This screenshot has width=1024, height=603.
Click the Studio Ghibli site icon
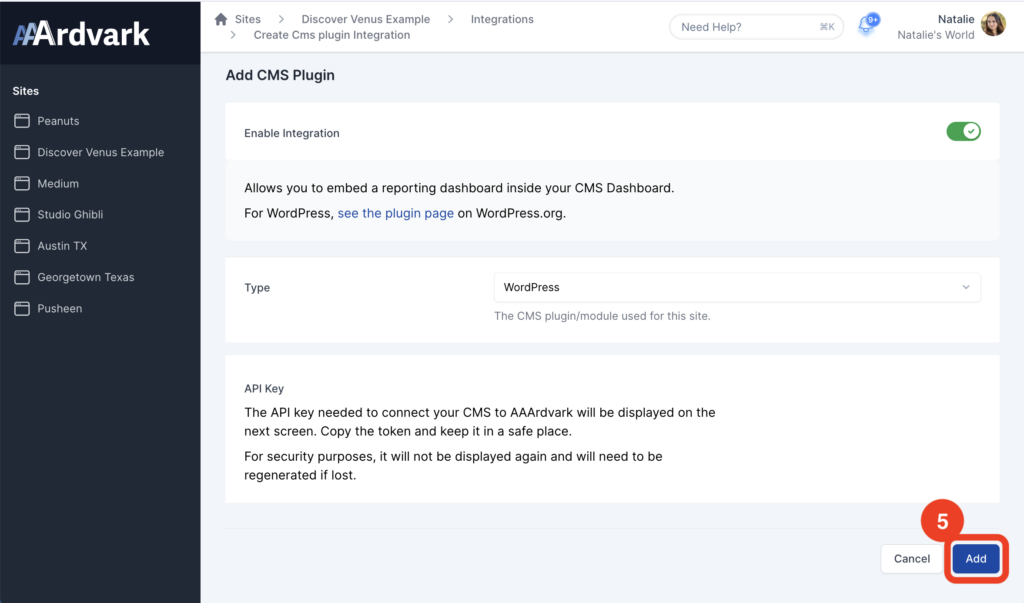point(21,215)
